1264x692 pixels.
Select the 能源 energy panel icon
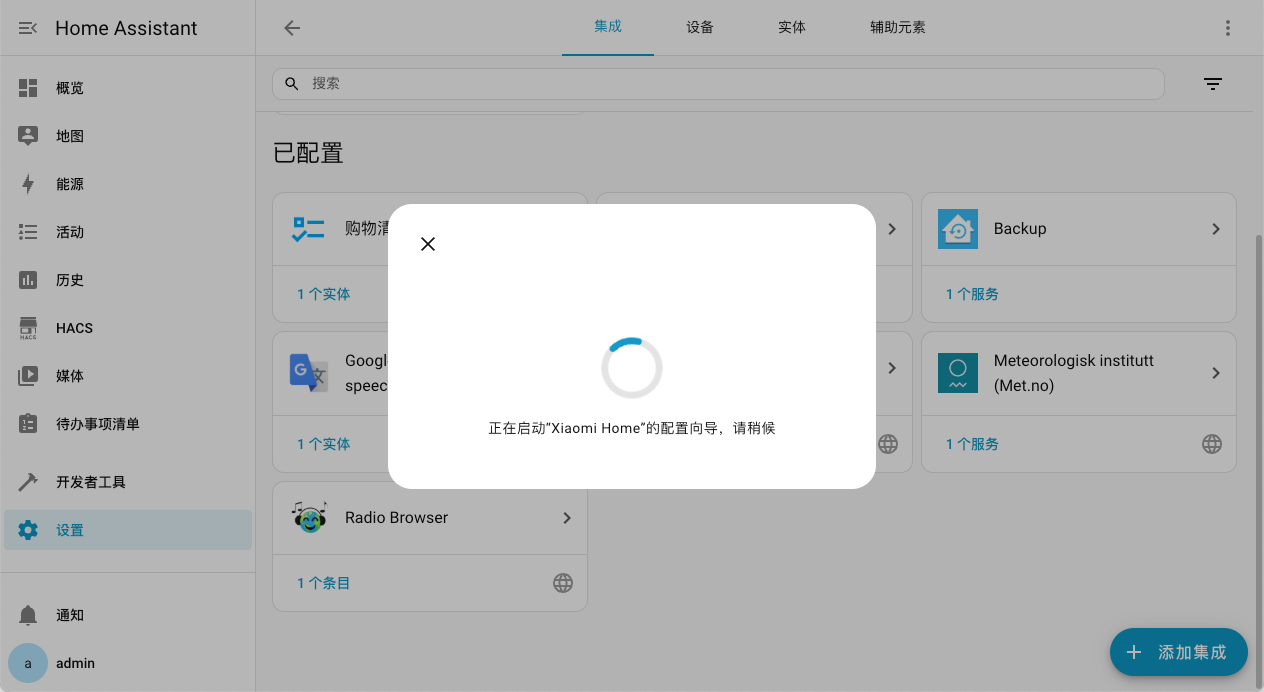[27, 184]
